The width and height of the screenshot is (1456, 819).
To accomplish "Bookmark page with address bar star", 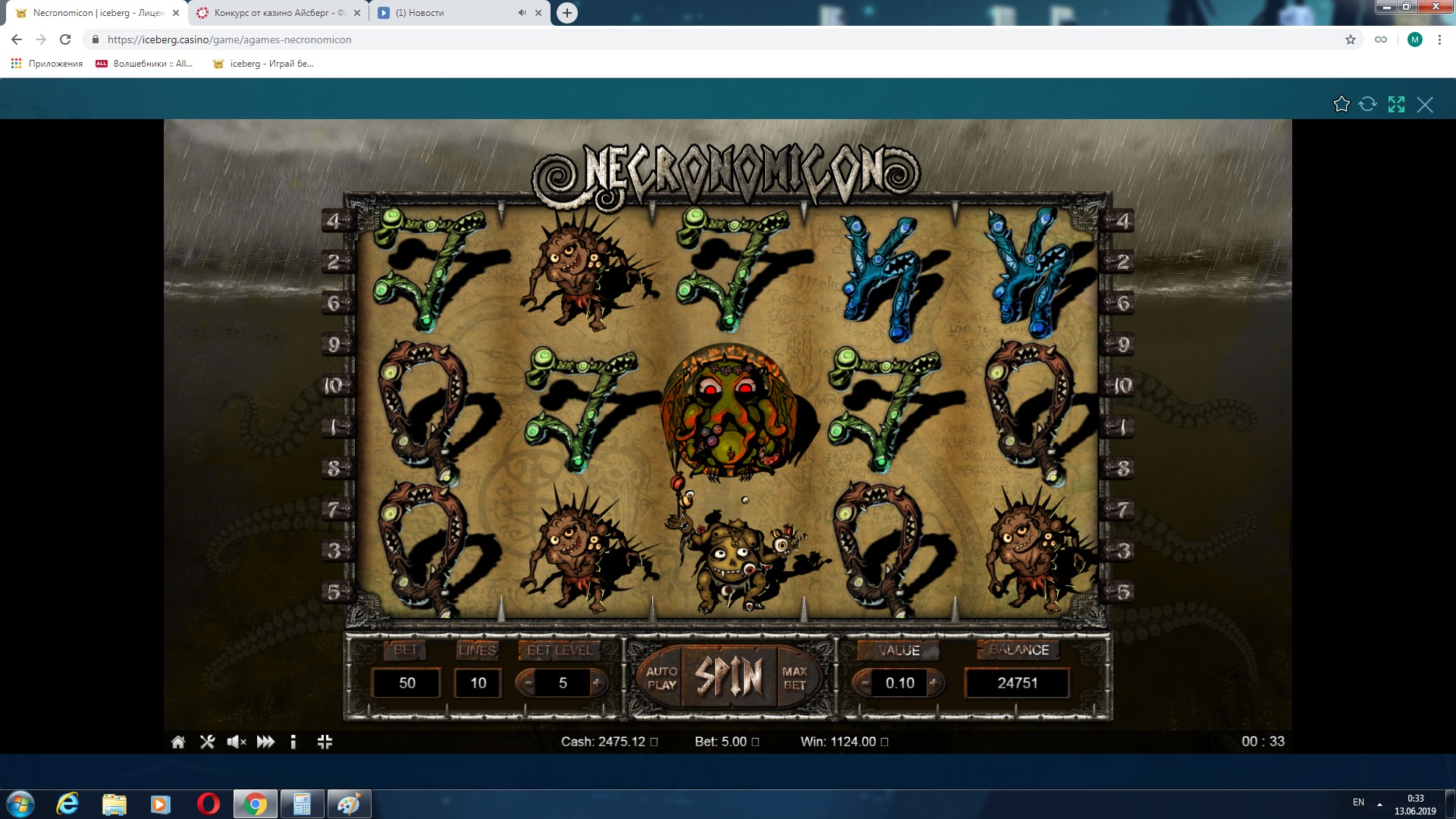I will pyautogui.click(x=1350, y=39).
